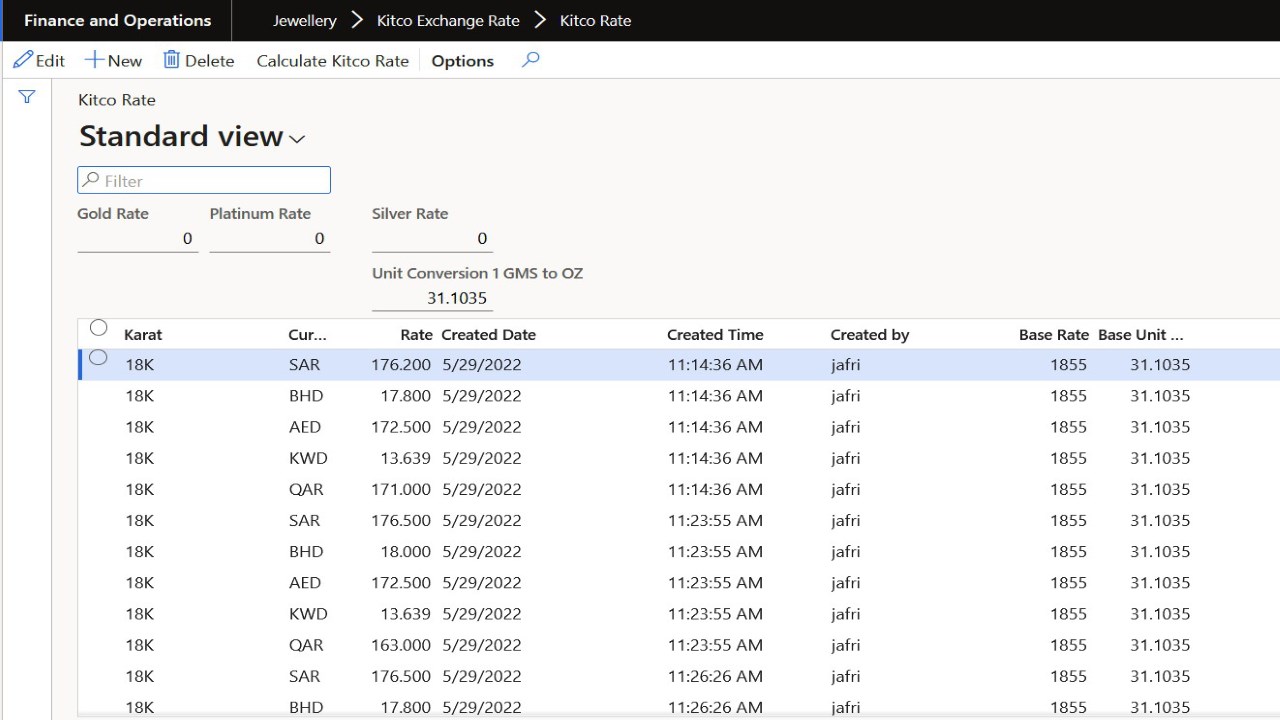Click the rate cell 163.000
The width and height of the screenshot is (1280, 720).
coord(401,645)
